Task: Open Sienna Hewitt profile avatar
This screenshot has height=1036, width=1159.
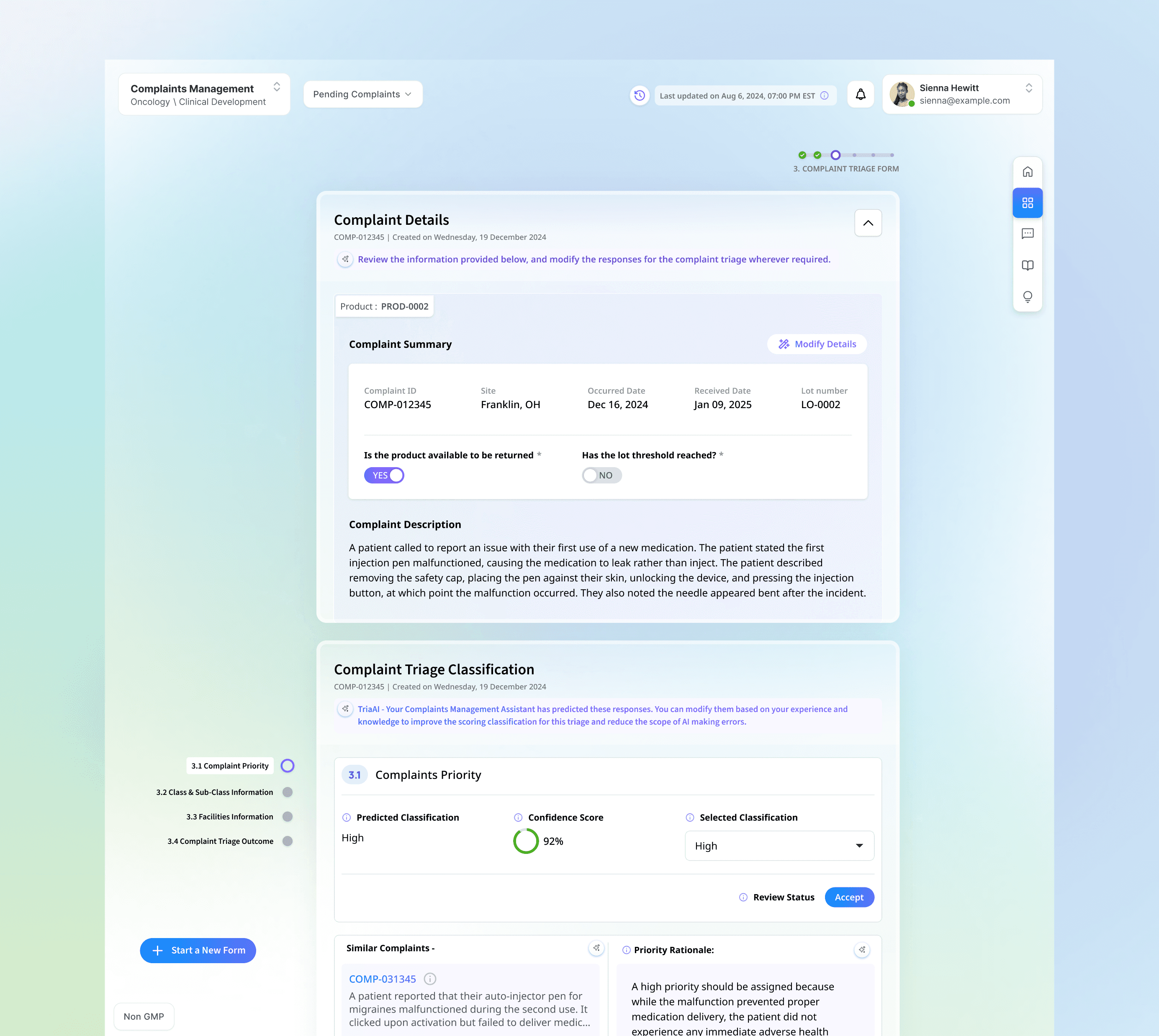Action: pos(902,95)
